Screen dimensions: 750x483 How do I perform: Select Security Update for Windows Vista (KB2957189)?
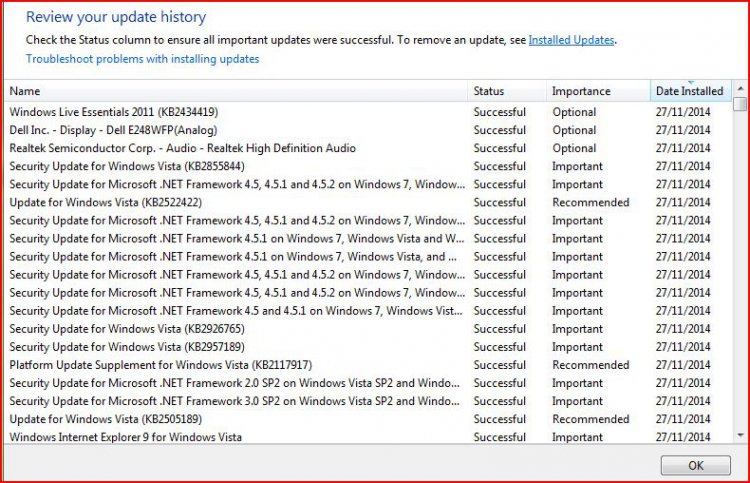(x=368, y=347)
